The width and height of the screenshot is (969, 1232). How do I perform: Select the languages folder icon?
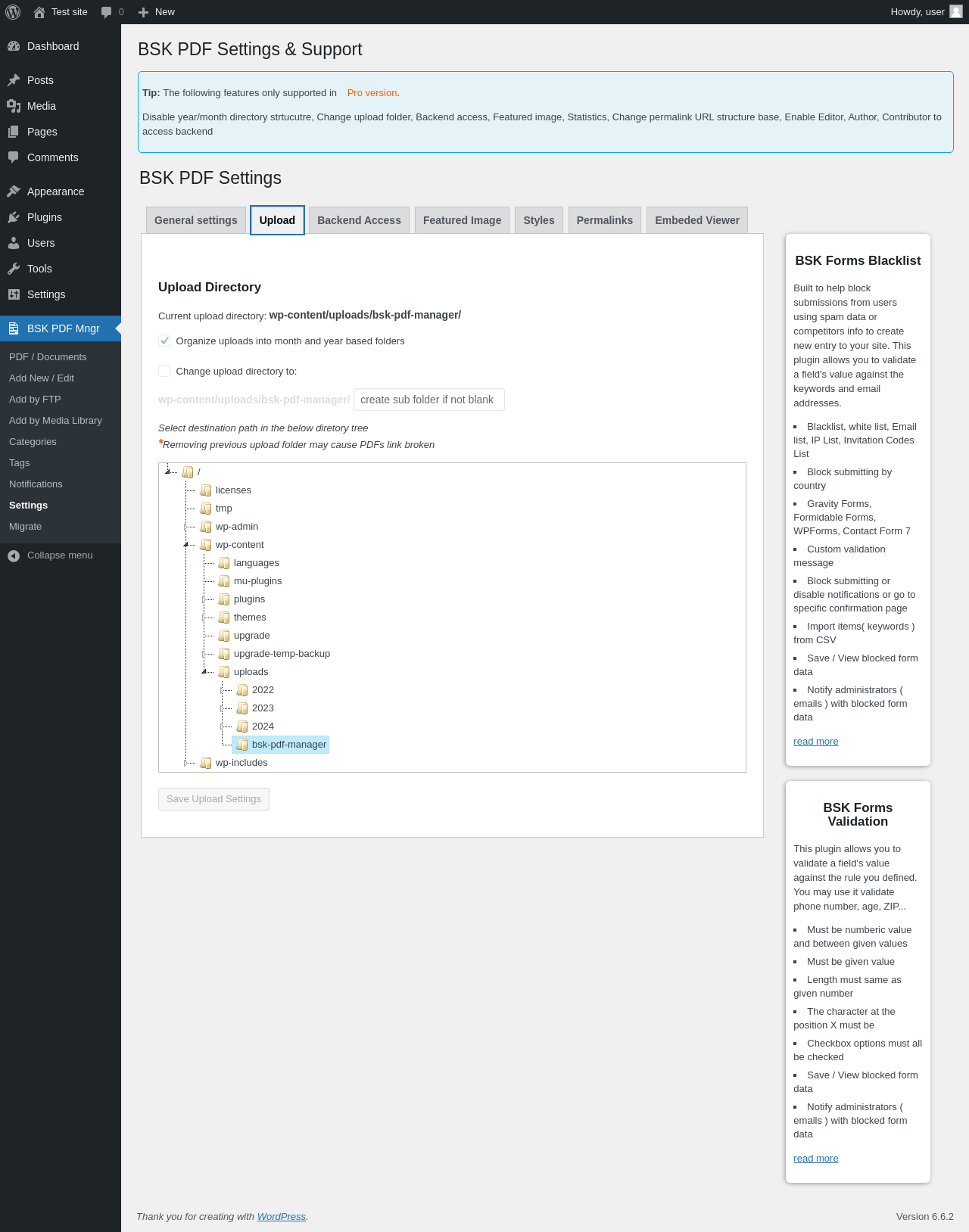(x=224, y=563)
